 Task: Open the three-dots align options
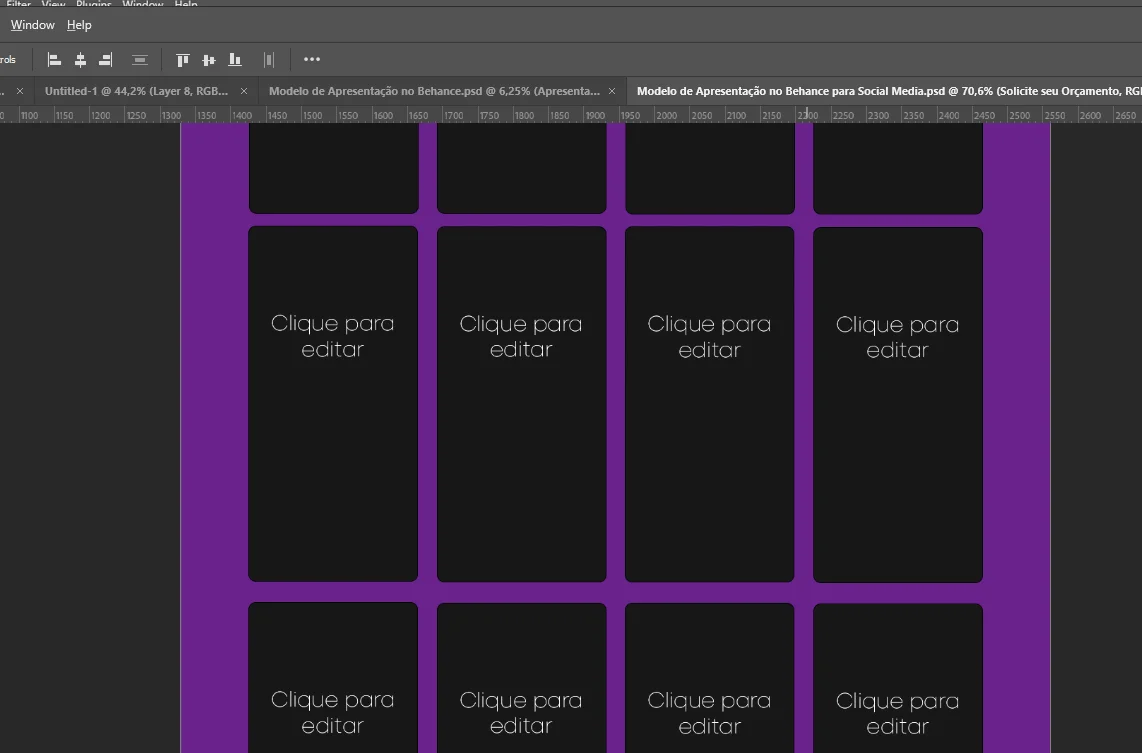pyautogui.click(x=312, y=60)
